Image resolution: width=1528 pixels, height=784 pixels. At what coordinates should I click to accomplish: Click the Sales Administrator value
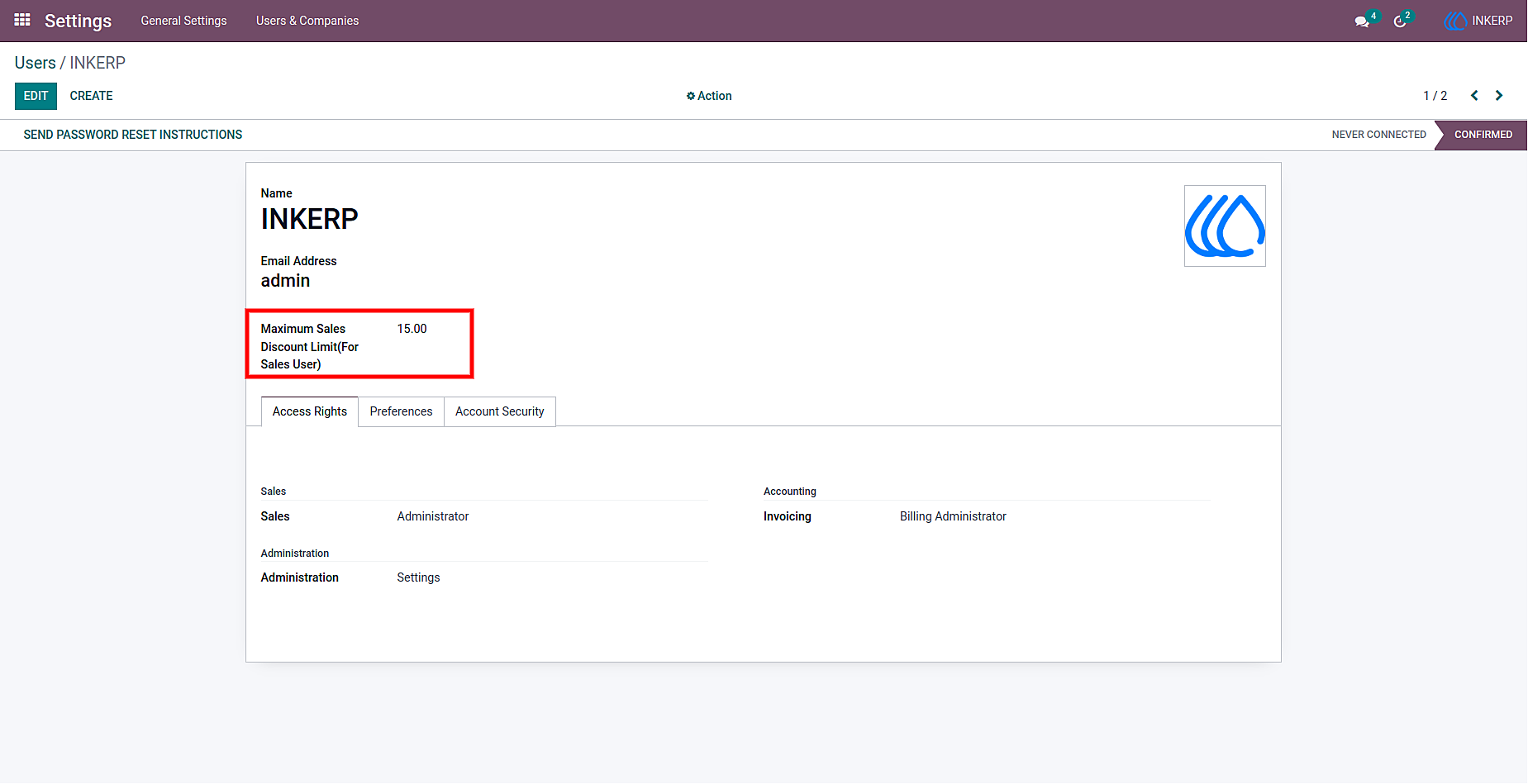tap(432, 516)
